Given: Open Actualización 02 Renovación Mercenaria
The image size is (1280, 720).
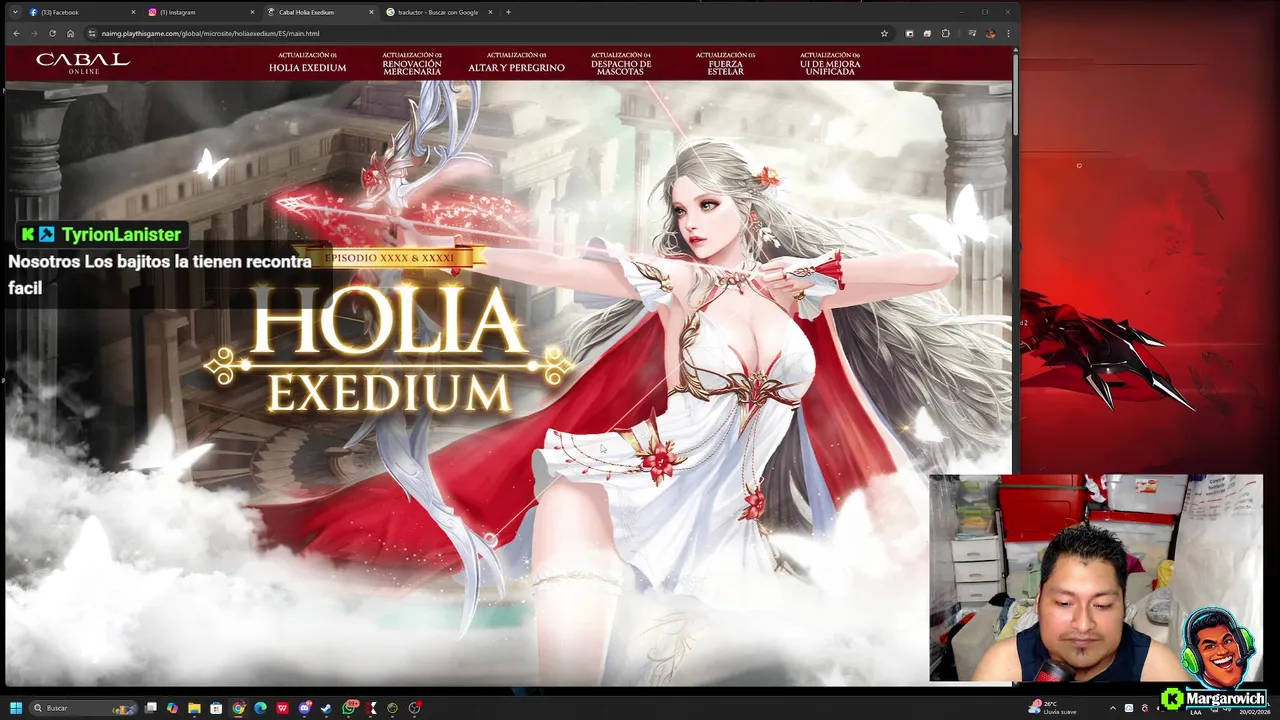Looking at the screenshot, I should 412,64.
